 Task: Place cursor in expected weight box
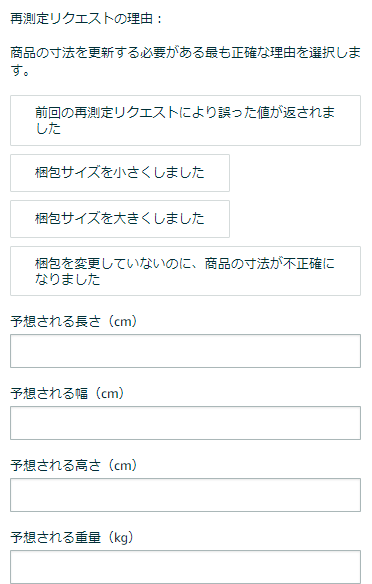coord(185,566)
